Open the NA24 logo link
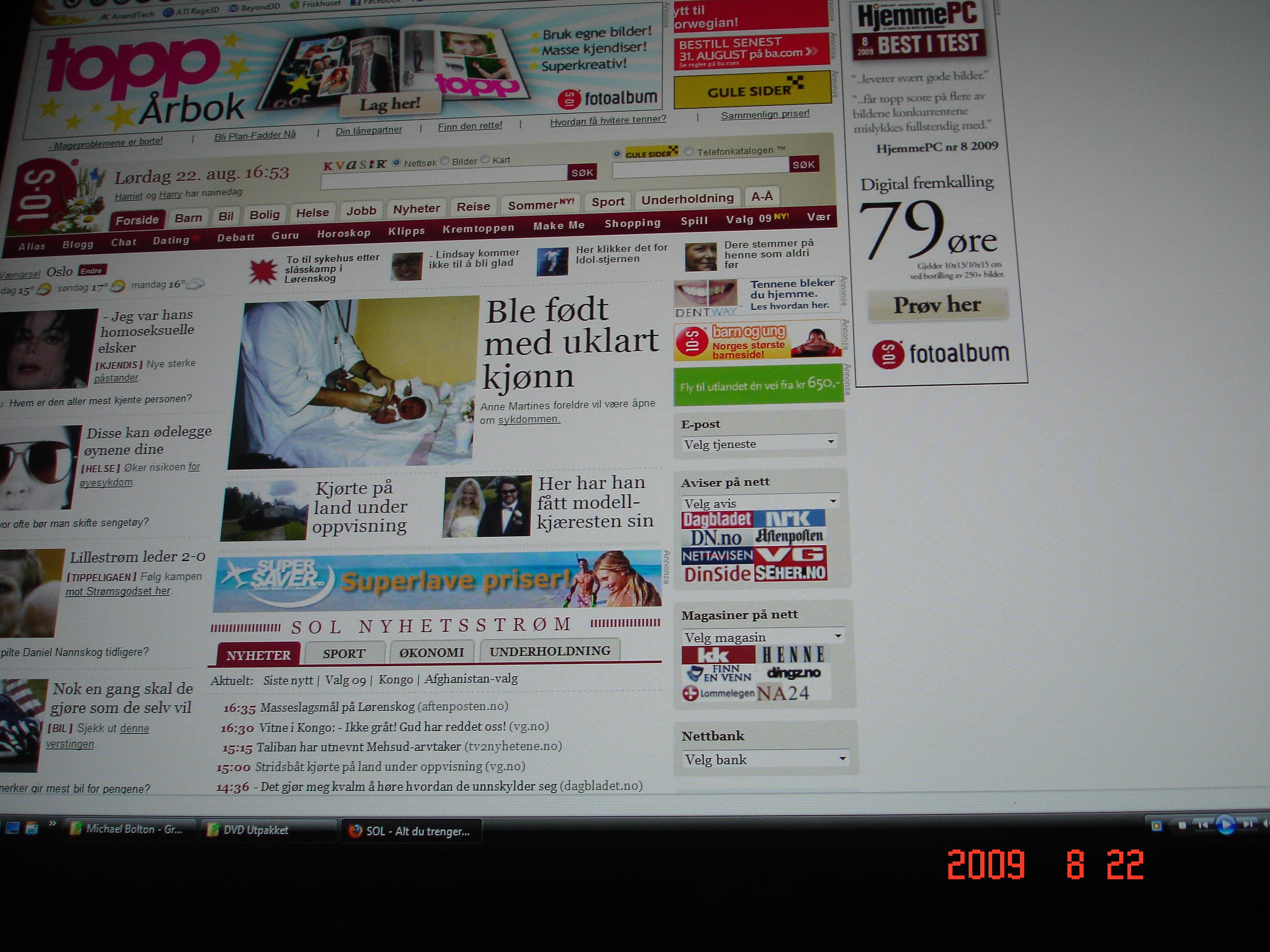The height and width of the screenshot is (952, 1270). pos(783,693)
